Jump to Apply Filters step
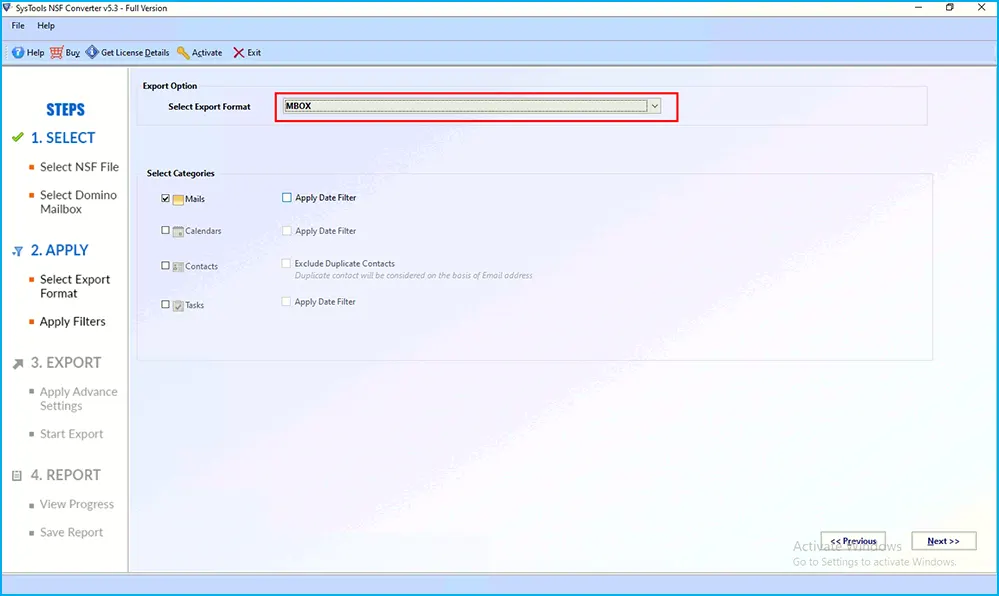999x596 pixels. tap(73, 321)
